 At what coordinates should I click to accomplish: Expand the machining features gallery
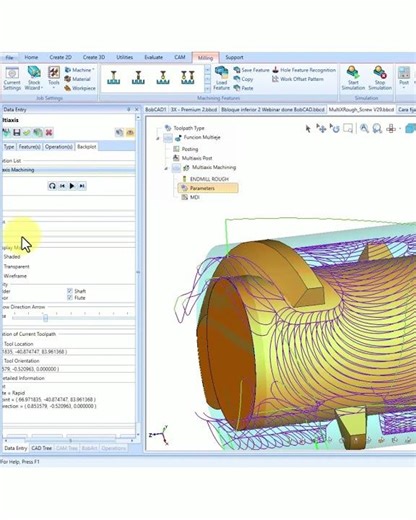(x=207, y=89)
